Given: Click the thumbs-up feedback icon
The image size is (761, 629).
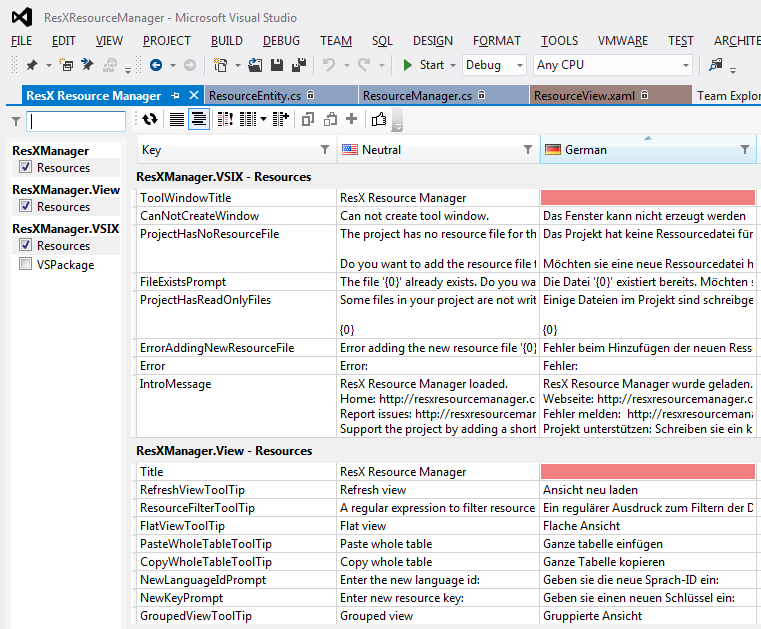Looking at the screenshot, I should [x=379, y=119].
